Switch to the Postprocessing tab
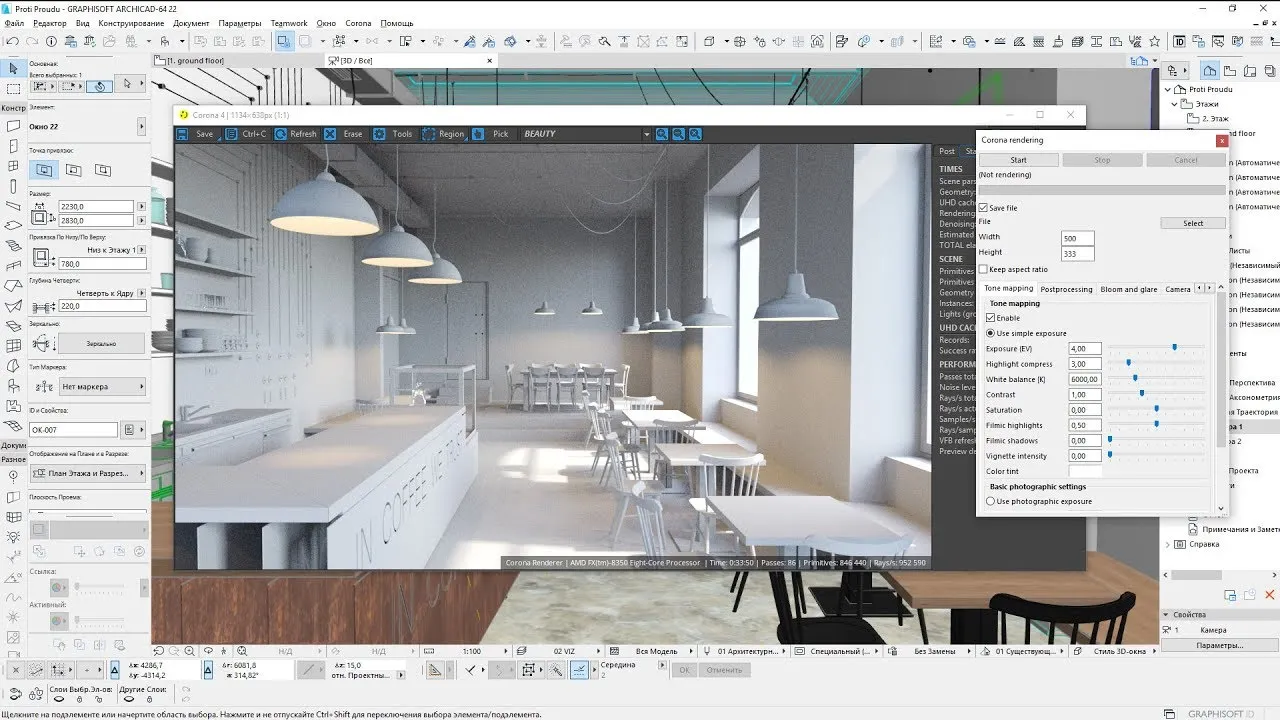This screenshot has width=1280, height=720. 1066,288
